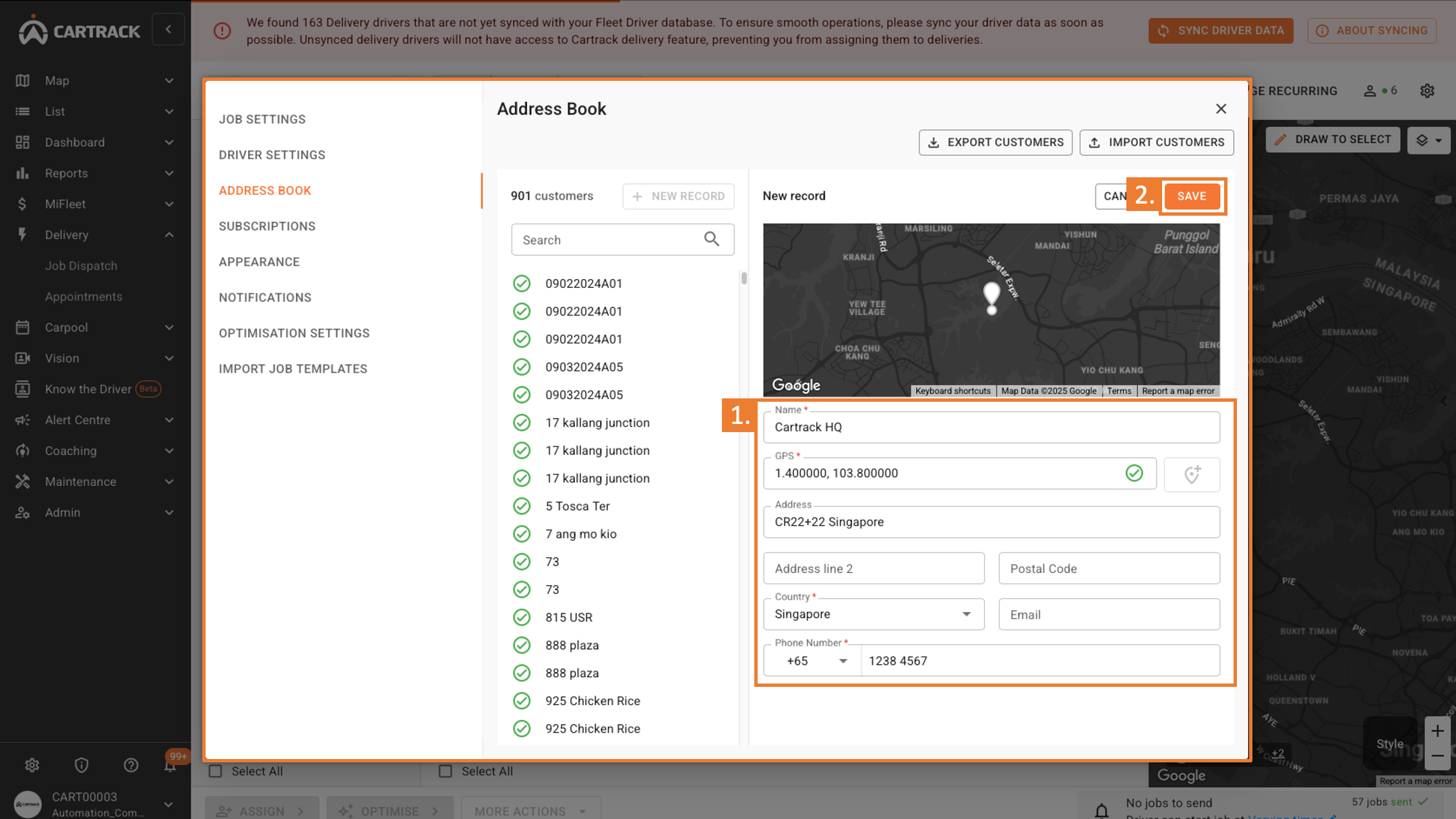The height and width of the screenshot is (819, 1456).
Task: Open map layers icon dropdown
Action: pyautogui.click(x=1428, y=140)
